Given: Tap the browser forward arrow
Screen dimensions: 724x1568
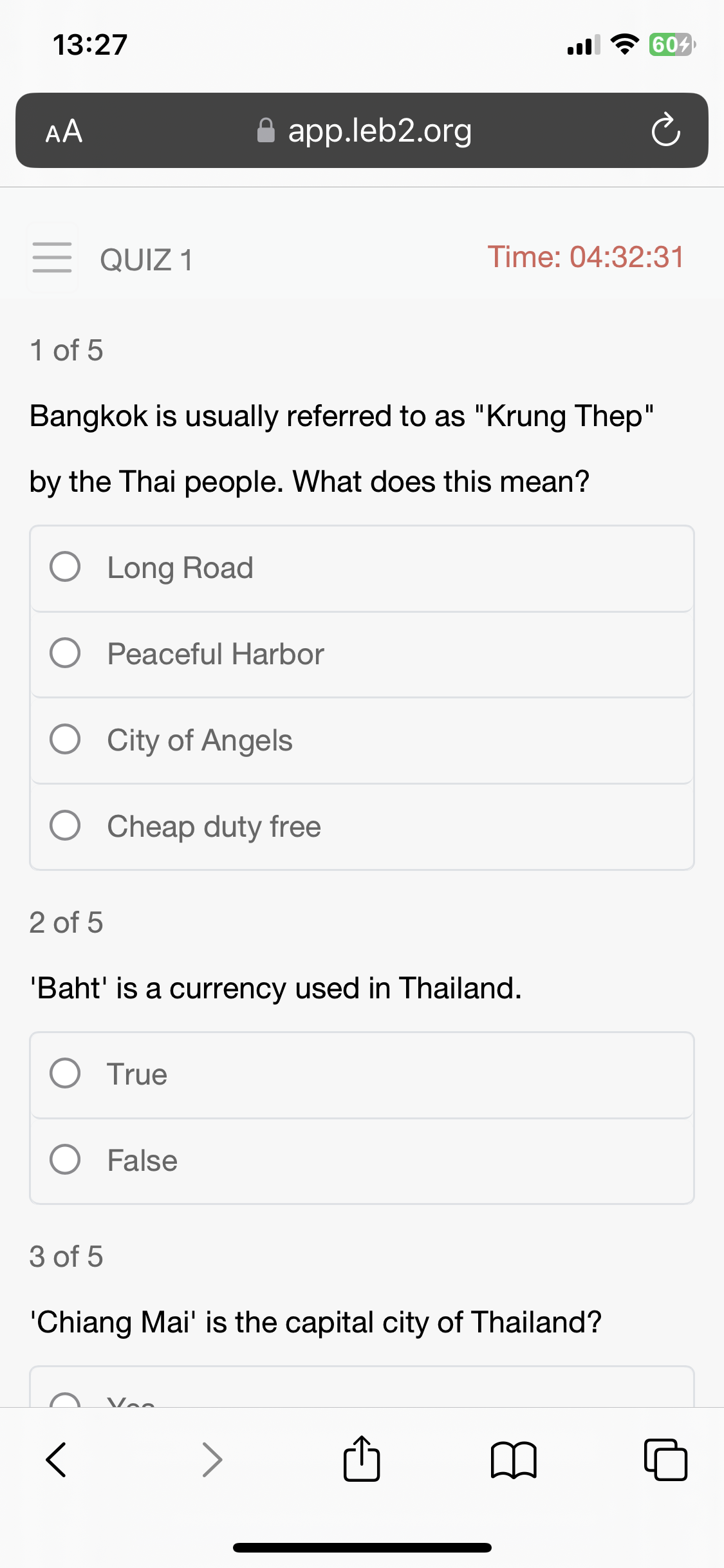Looking at the screenshot, I should (x=212, y=1459).
